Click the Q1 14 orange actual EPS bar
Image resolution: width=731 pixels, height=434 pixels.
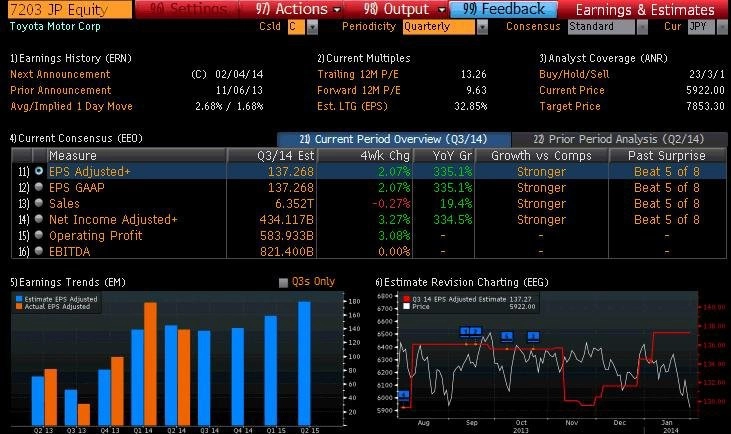click(x=151, y=364)
